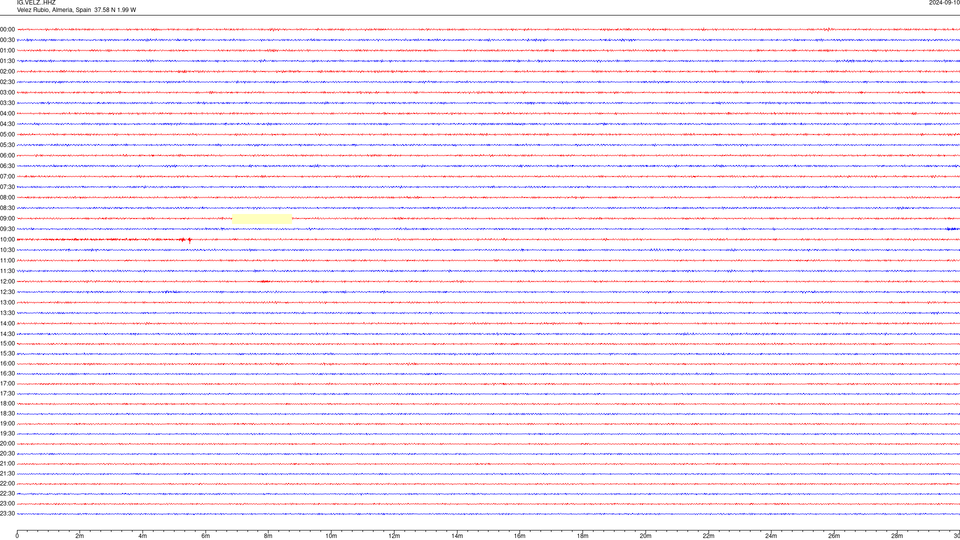Select the 04:30 time label
Screen dimensions: 960x540
[7, 124]
